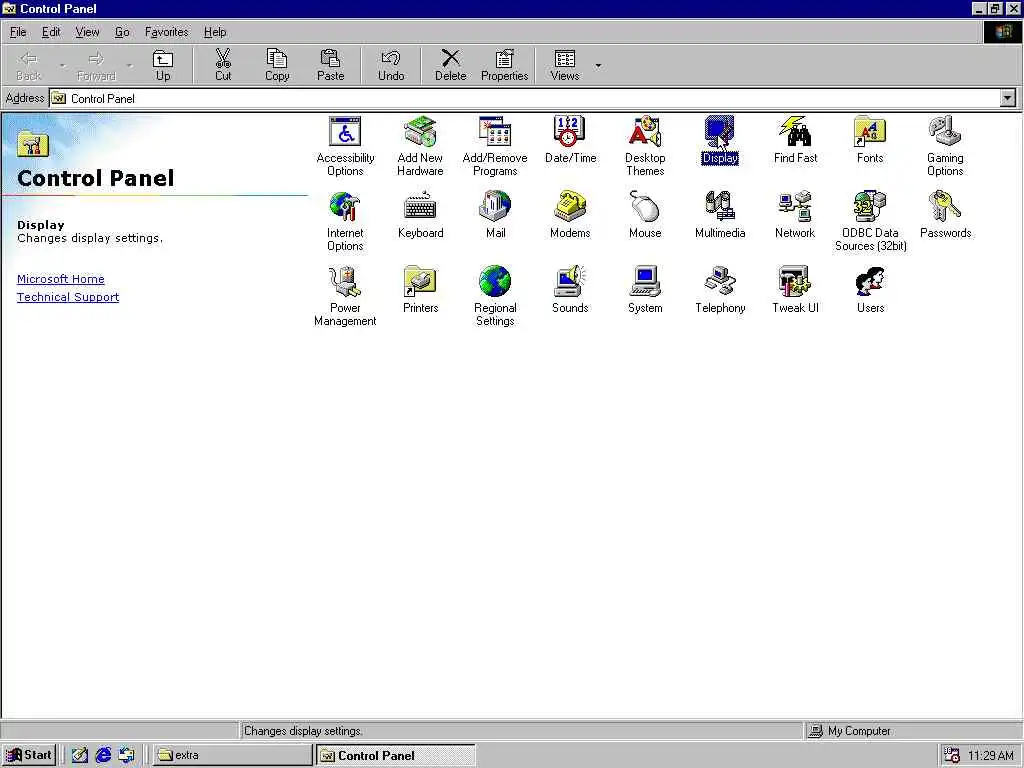Open the Sounds applet
The image size is (1024, 768).
click(x=570, y=290)
